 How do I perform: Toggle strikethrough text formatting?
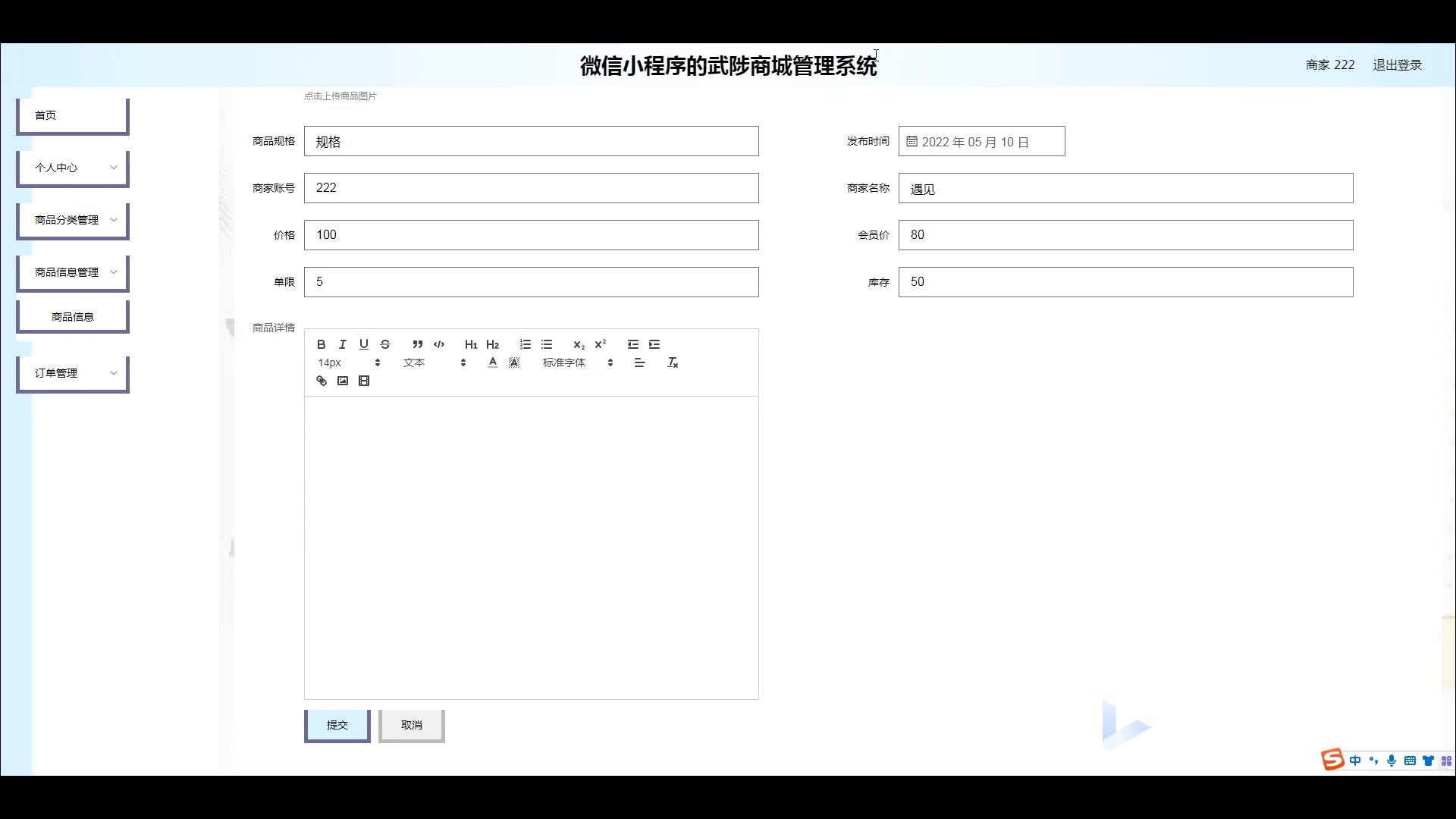click(385, 344)
